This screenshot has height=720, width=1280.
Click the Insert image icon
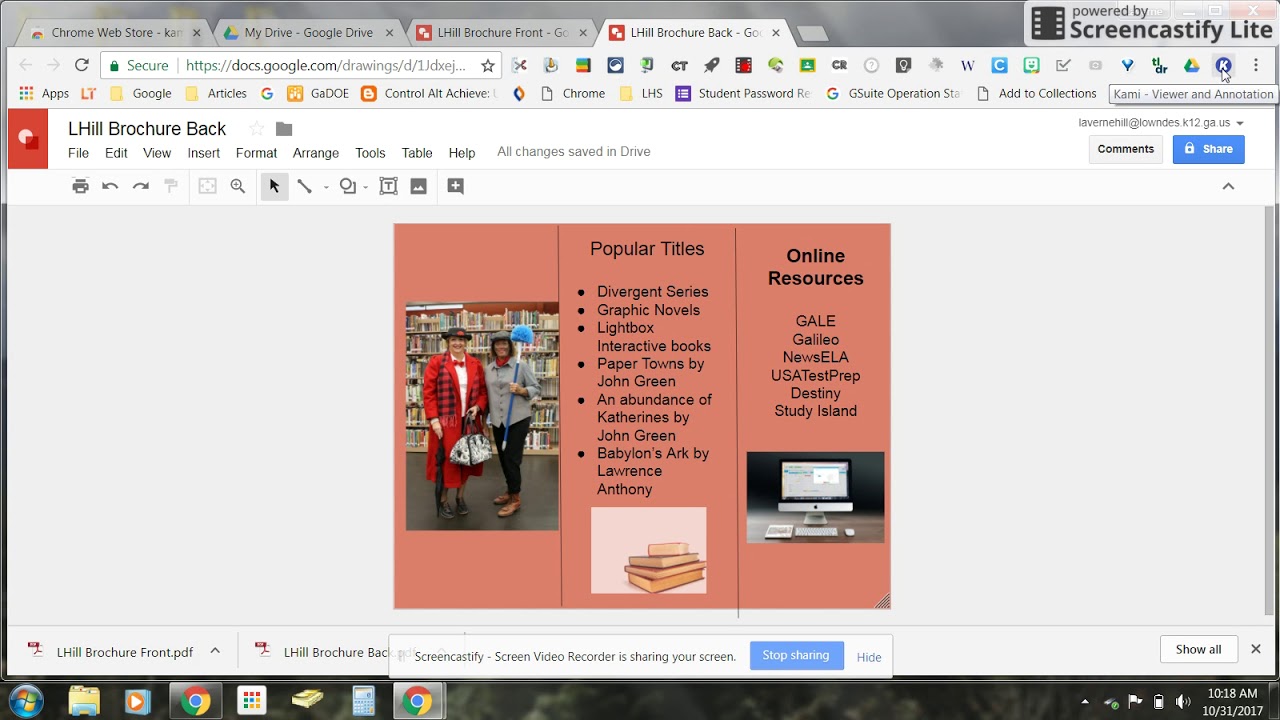[x=419, y=186]
